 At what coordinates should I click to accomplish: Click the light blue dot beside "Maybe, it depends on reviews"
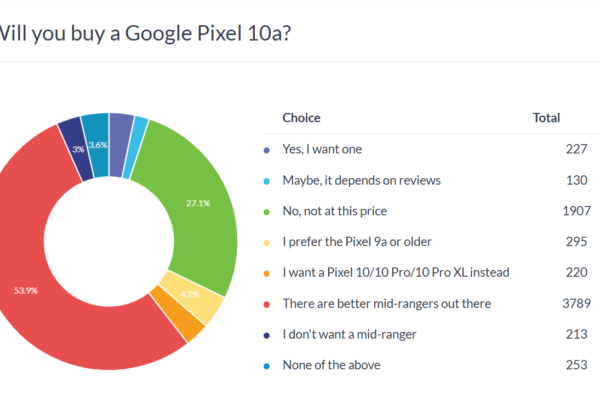266,181
